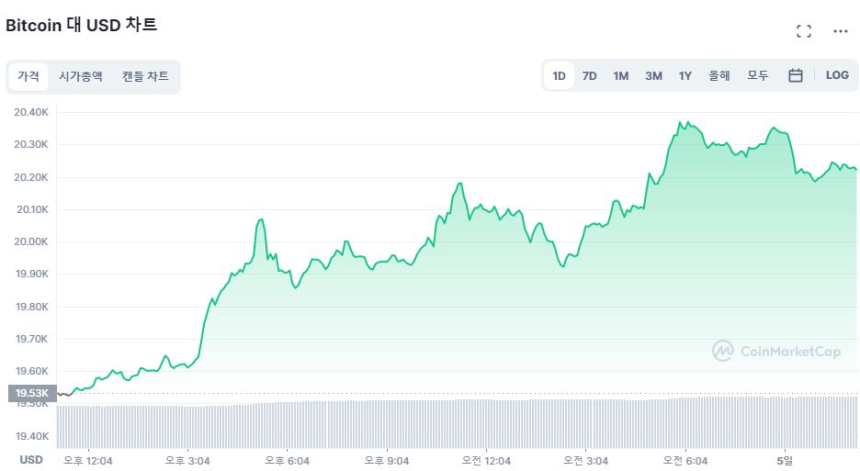The width and height of the screenshot is (860, 471).
Task: Choose the 1Y time range
Action: pos(685,76)
